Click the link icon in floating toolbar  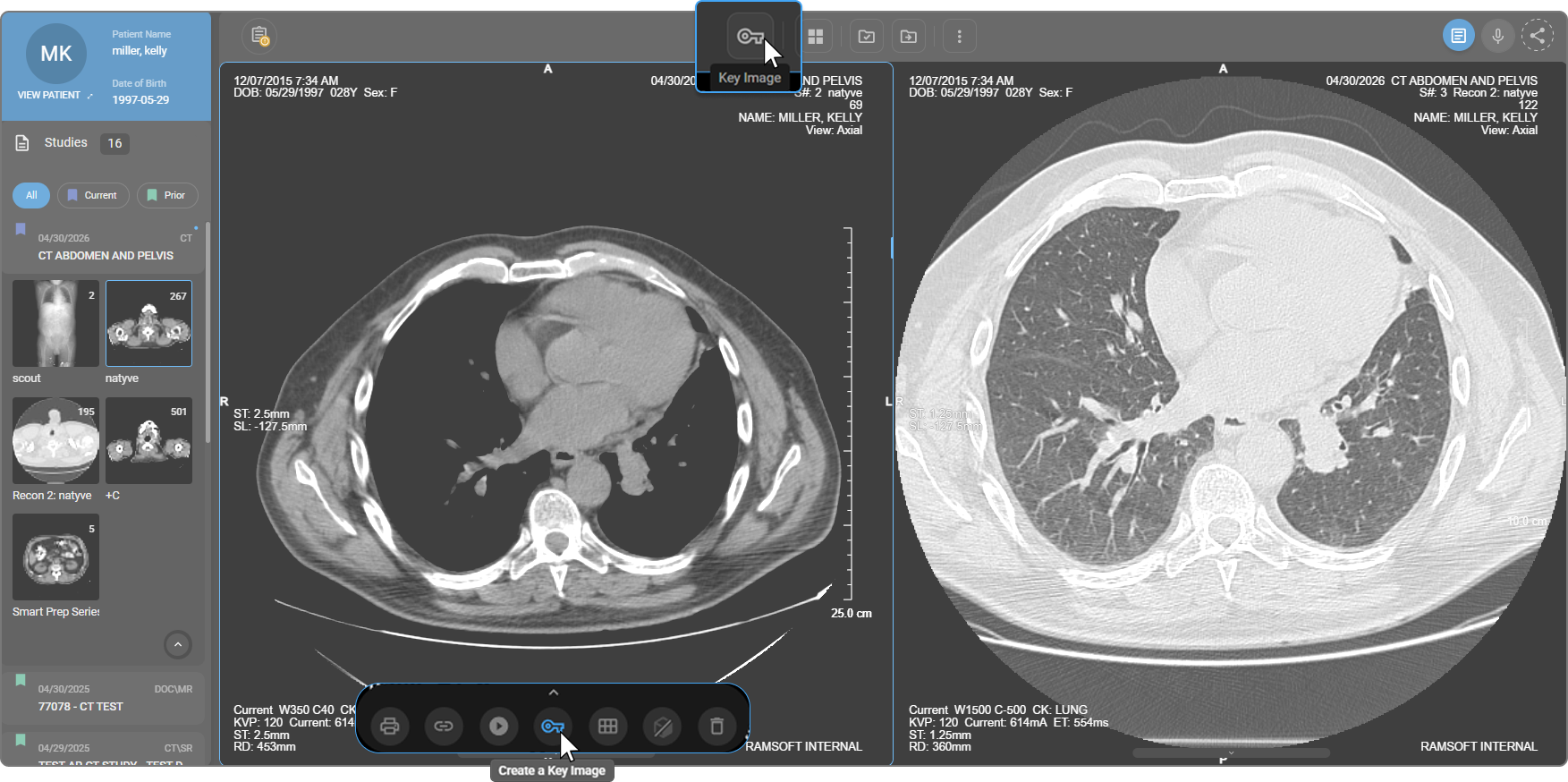pyautogui.click(x=444, y=726)
